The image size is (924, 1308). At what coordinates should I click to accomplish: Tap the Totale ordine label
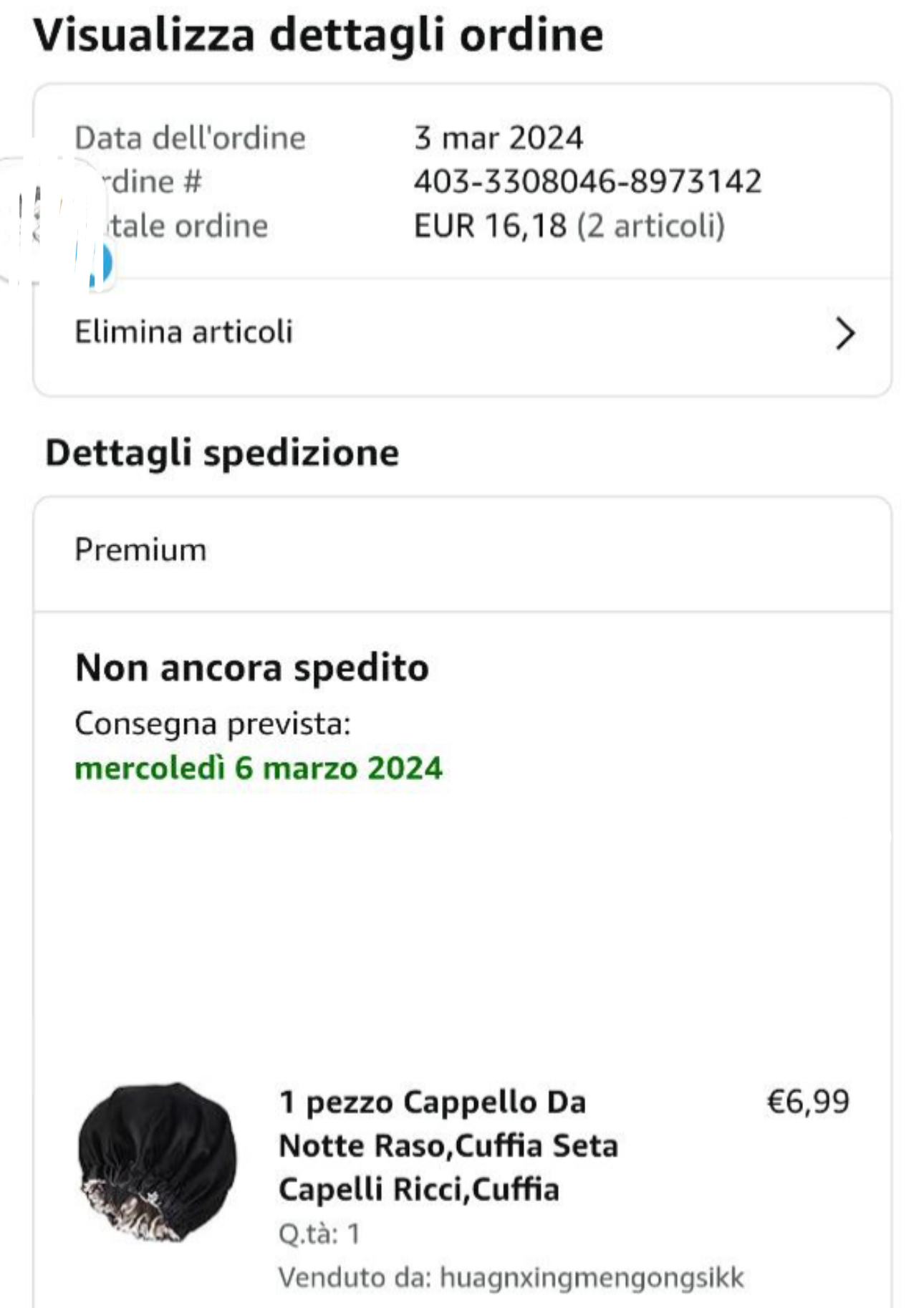[186, 226]
